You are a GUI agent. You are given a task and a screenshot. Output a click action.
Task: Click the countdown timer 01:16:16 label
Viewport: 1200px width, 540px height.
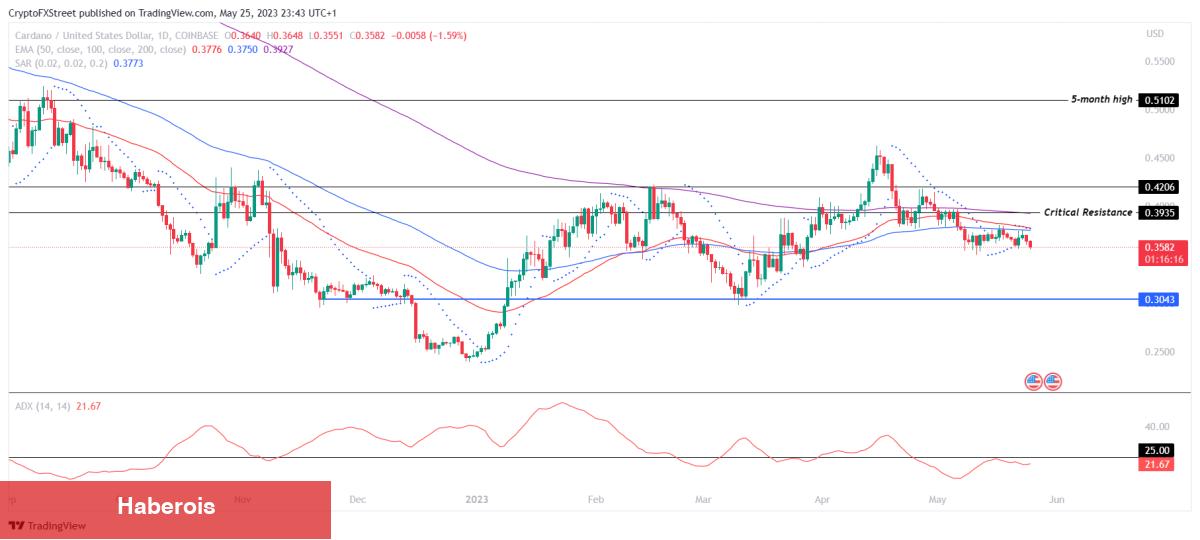coord(1164,259)
